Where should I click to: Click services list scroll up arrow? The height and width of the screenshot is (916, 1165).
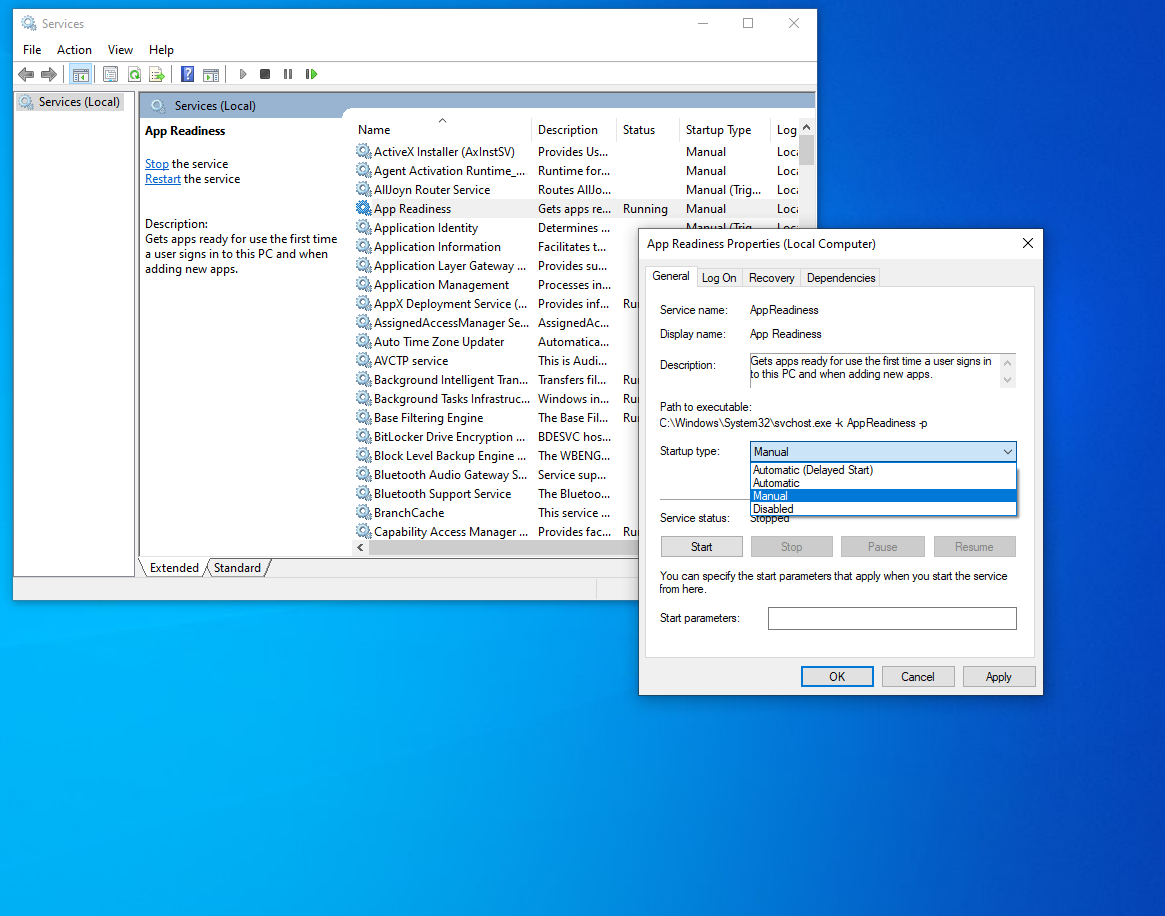[807, 128]
